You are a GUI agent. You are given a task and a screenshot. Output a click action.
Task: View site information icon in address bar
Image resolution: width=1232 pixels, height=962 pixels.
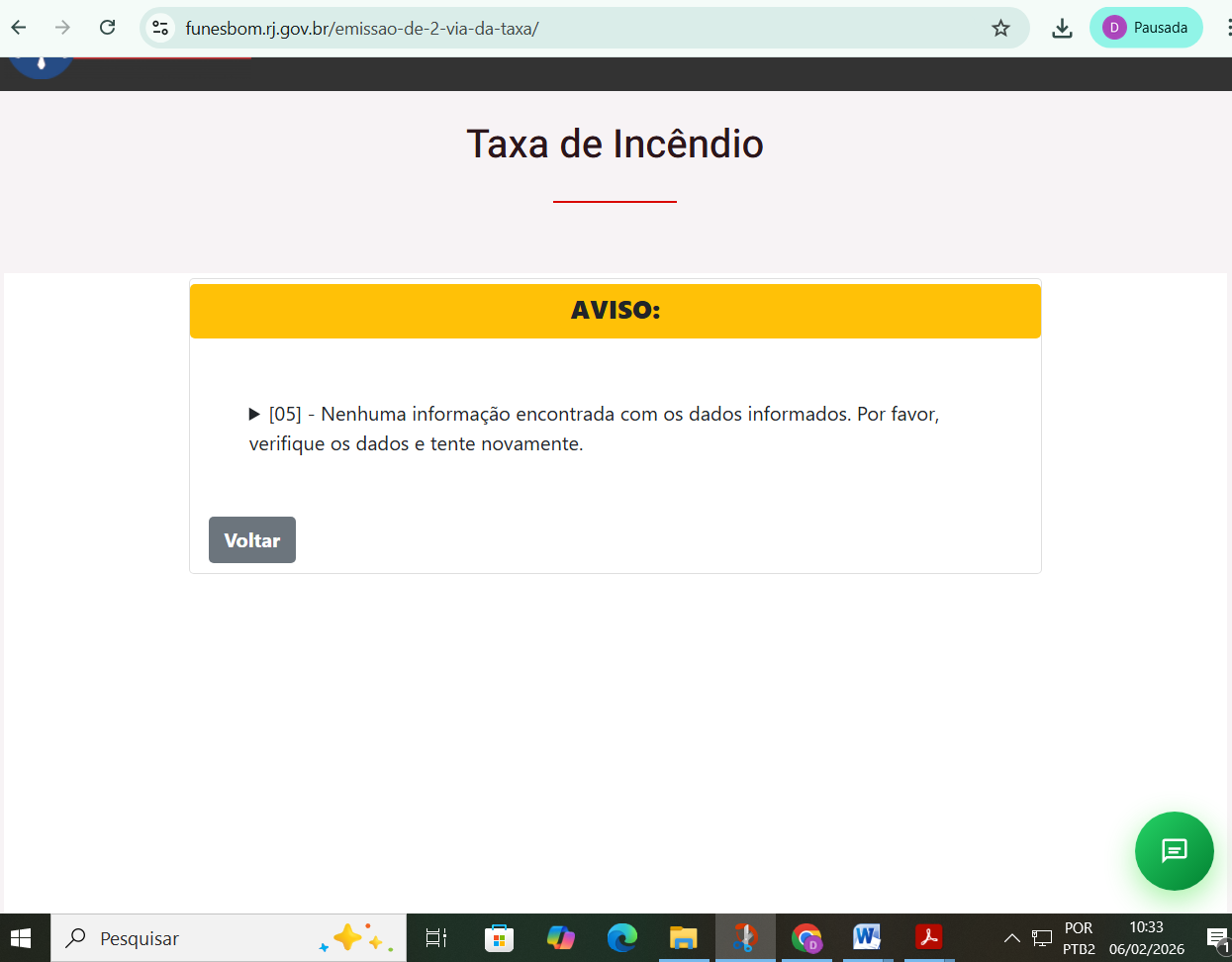pyautogui.click(x=160, y=28)
